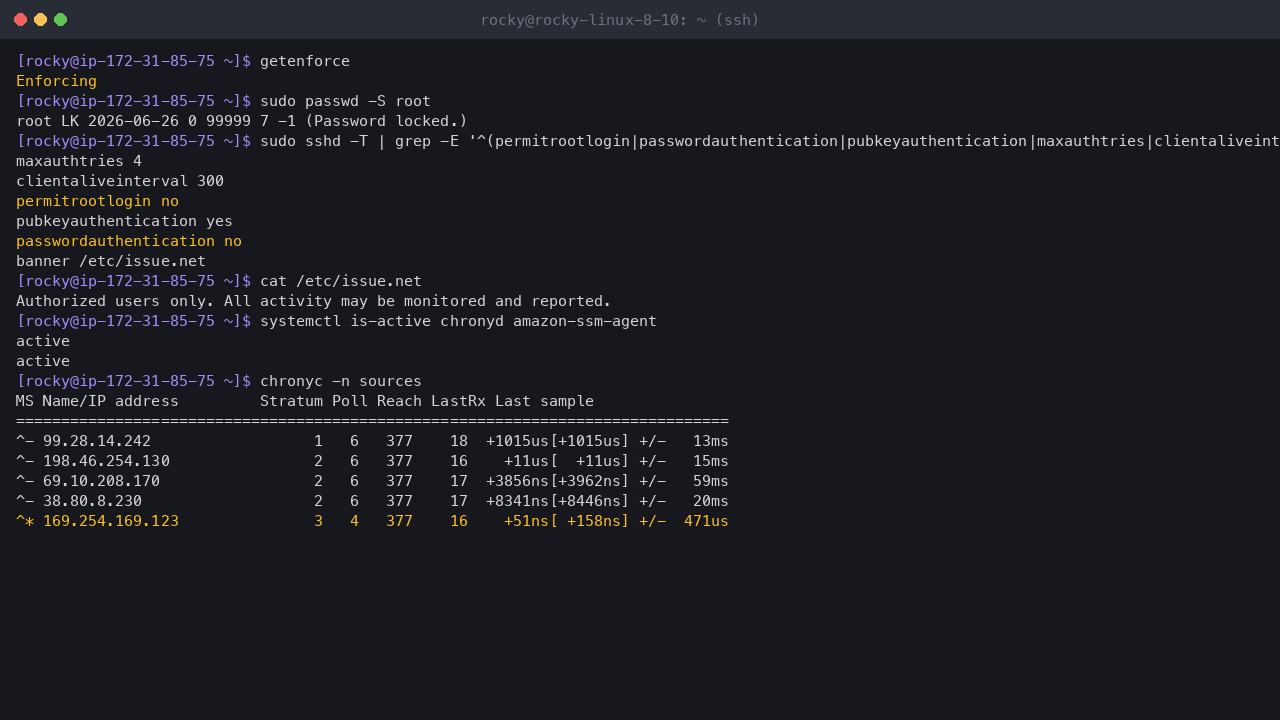Screen dimensions: 1280x720
Task: Click the Last sample column header
Action: [x=544, y=401]
